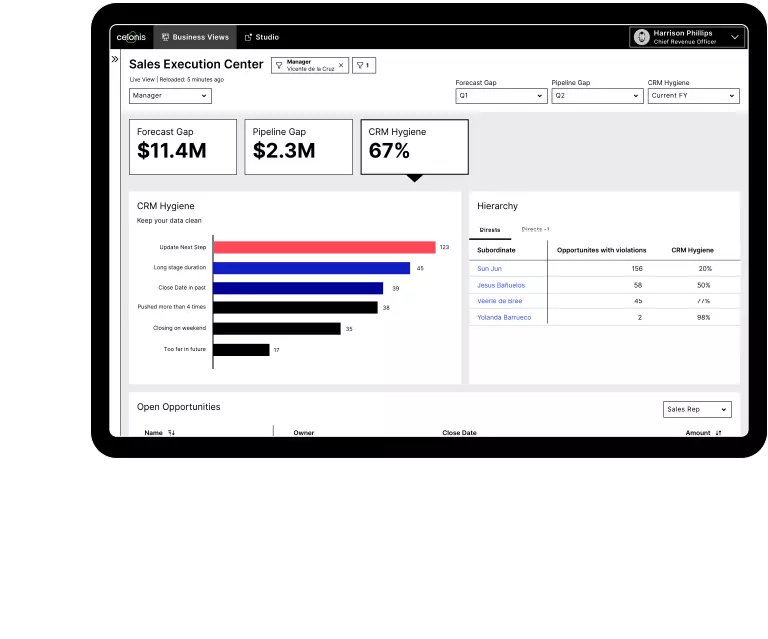Screen dimensions: 768x639
Task: Click the 98% hygiene value for Yolanda Barrueco
Action: pyautogui.click(x=704, y=317)
